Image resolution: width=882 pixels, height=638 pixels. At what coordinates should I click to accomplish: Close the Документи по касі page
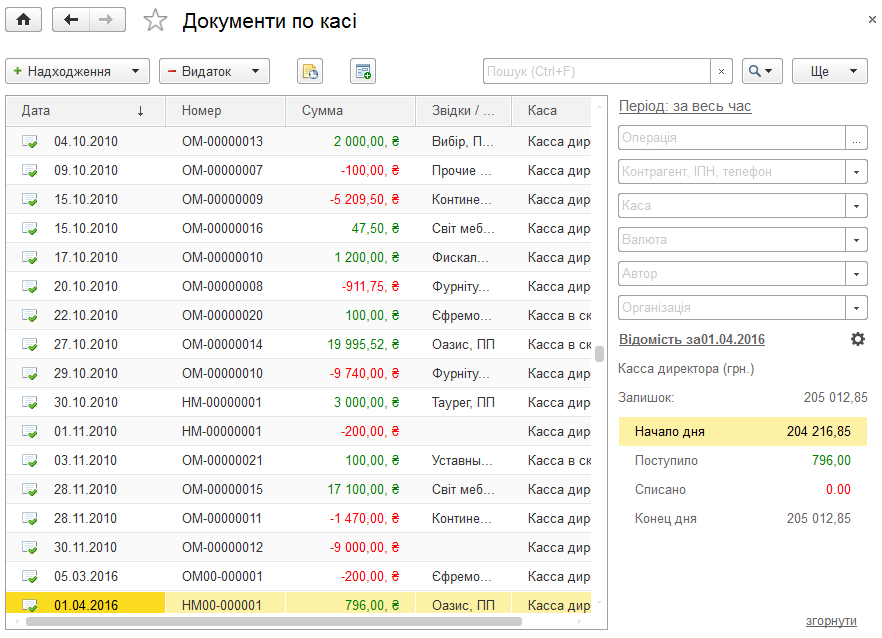[872, 20]
